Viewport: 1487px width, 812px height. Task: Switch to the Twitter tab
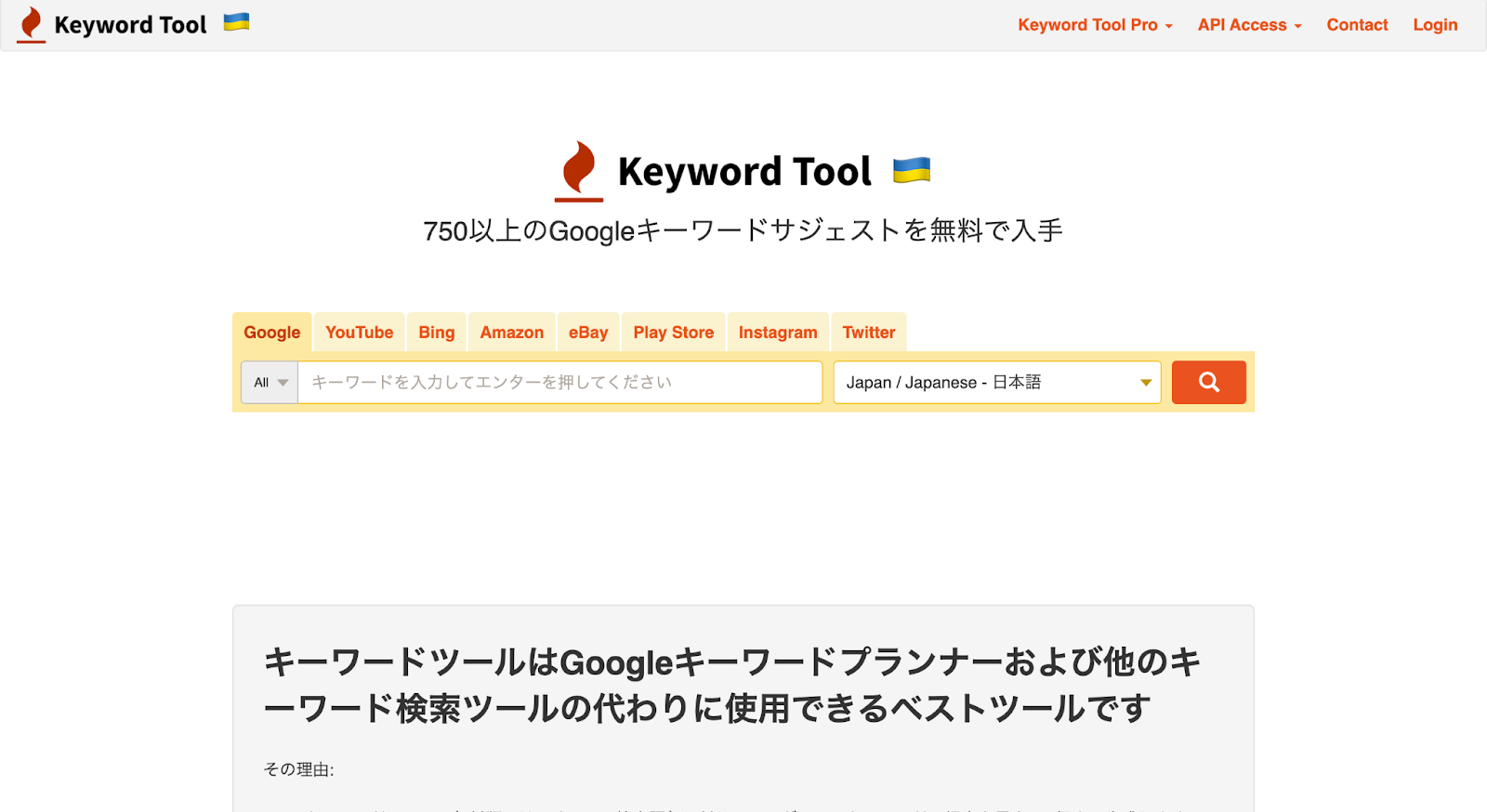tap(869, 333)
